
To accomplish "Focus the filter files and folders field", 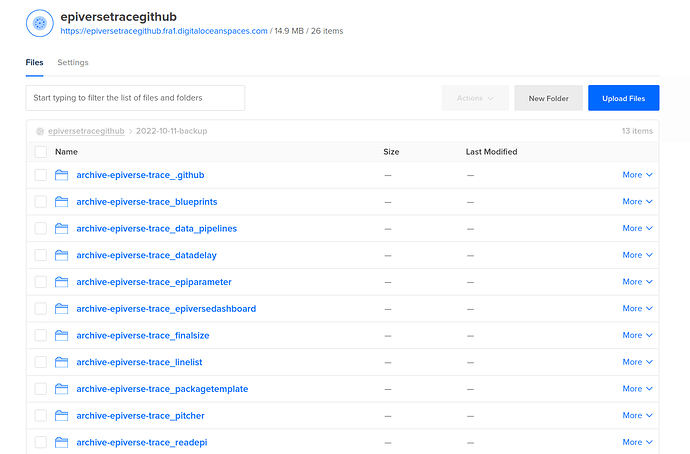I will click(x=135, y=98).
